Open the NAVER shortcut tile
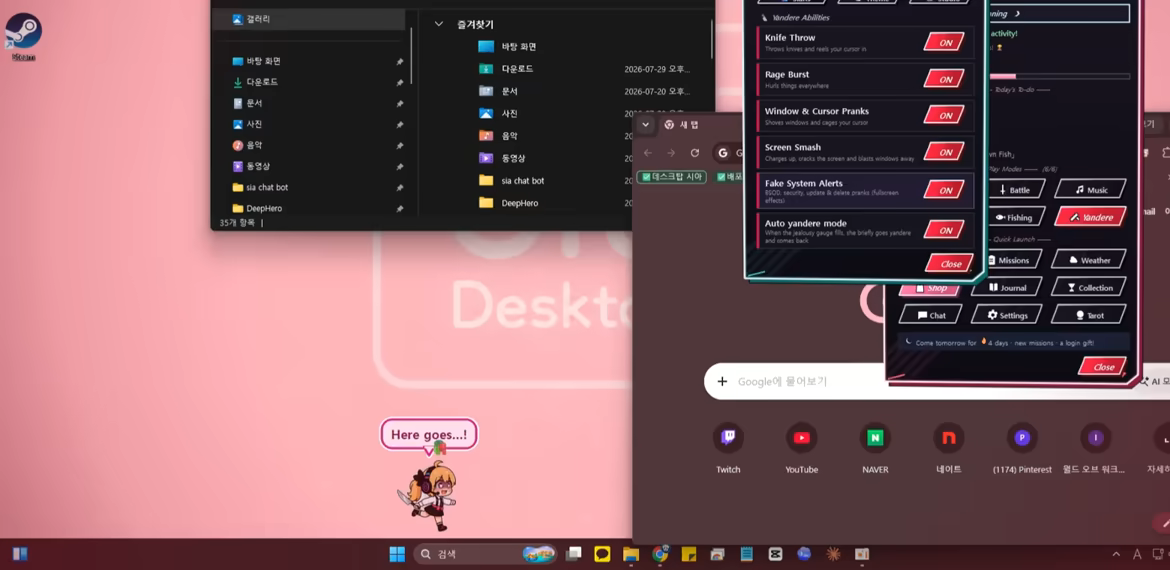1170x570 pixels. coord(875,448)
